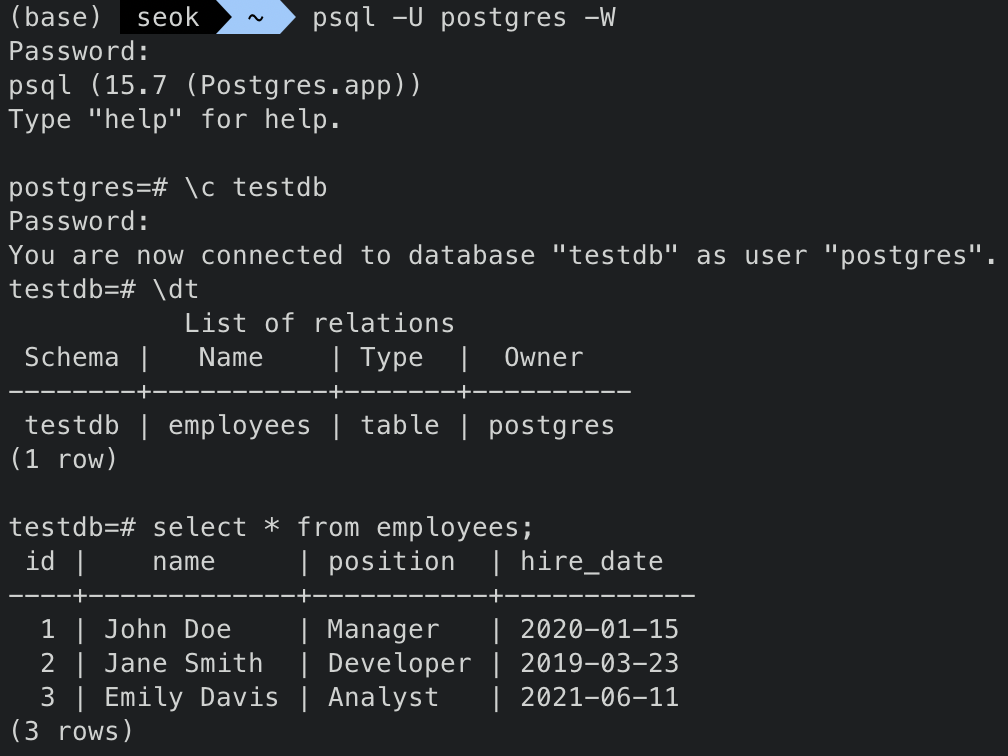Click the name column header
Image resolution: width=1008 pixels, height=756 pixels.
coord(182,561)
